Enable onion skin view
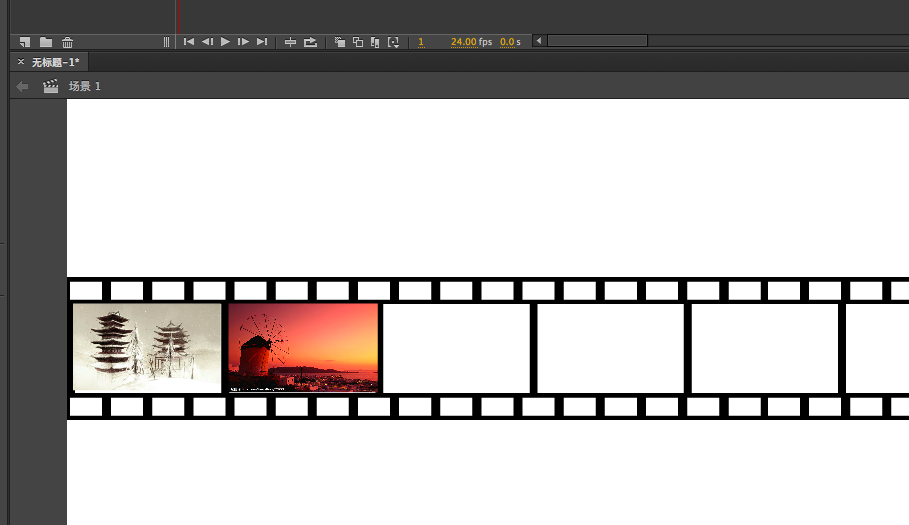Viewport: 909px width, 525px height. click(x=340, y=42)
